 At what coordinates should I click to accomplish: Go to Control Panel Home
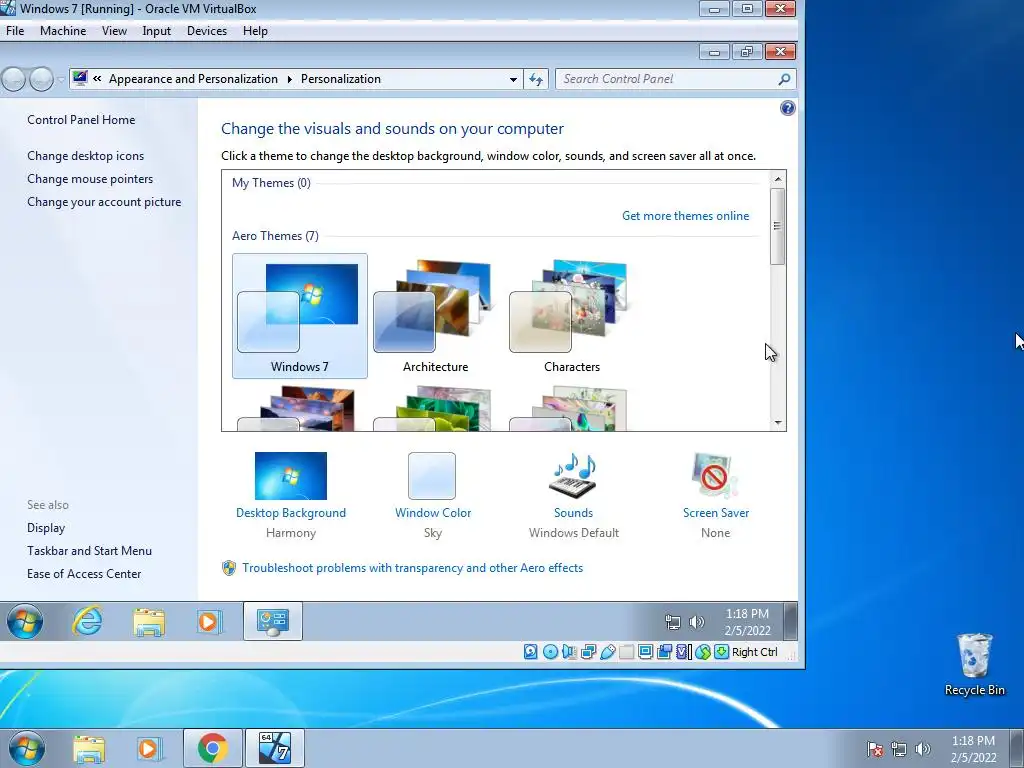tap(81, 120)
